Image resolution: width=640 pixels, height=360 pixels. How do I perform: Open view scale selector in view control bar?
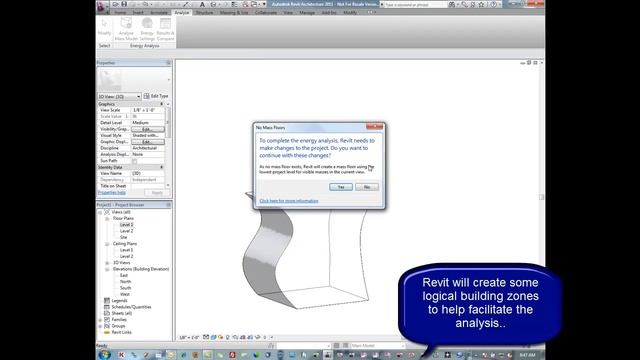point(189,338)
